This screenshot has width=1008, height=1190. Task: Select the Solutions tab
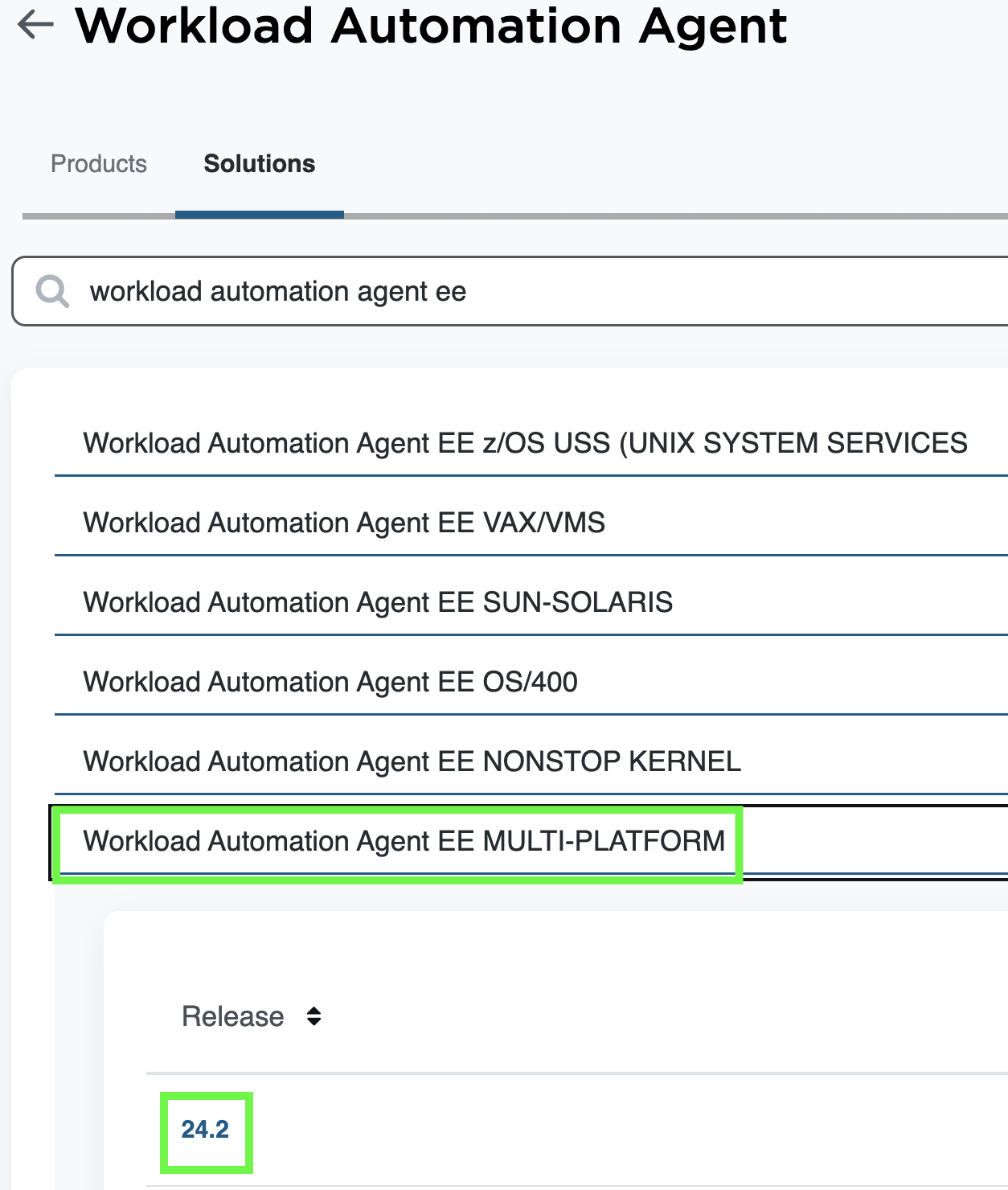coord(260,164)
